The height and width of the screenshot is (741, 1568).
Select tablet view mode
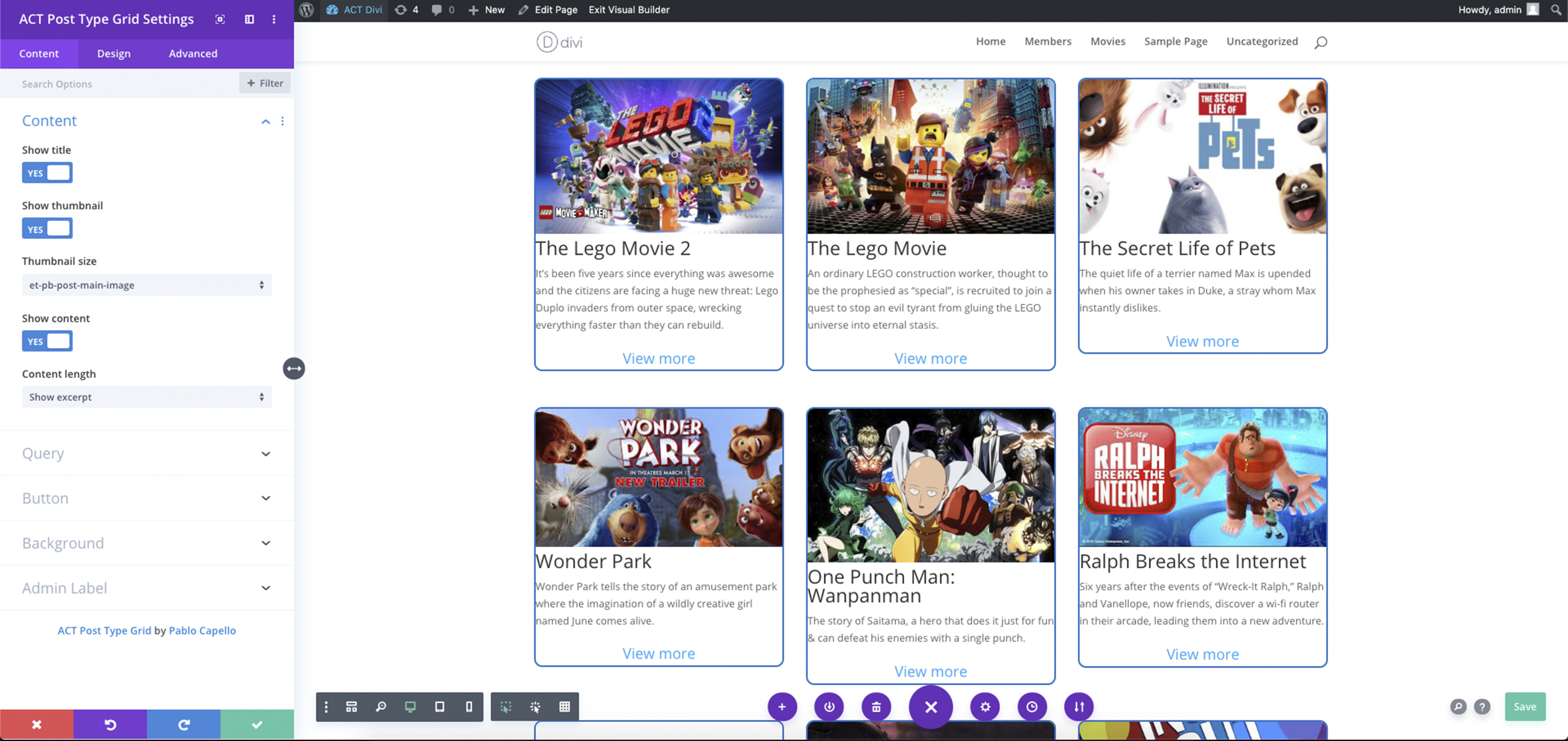pos(440,707)
